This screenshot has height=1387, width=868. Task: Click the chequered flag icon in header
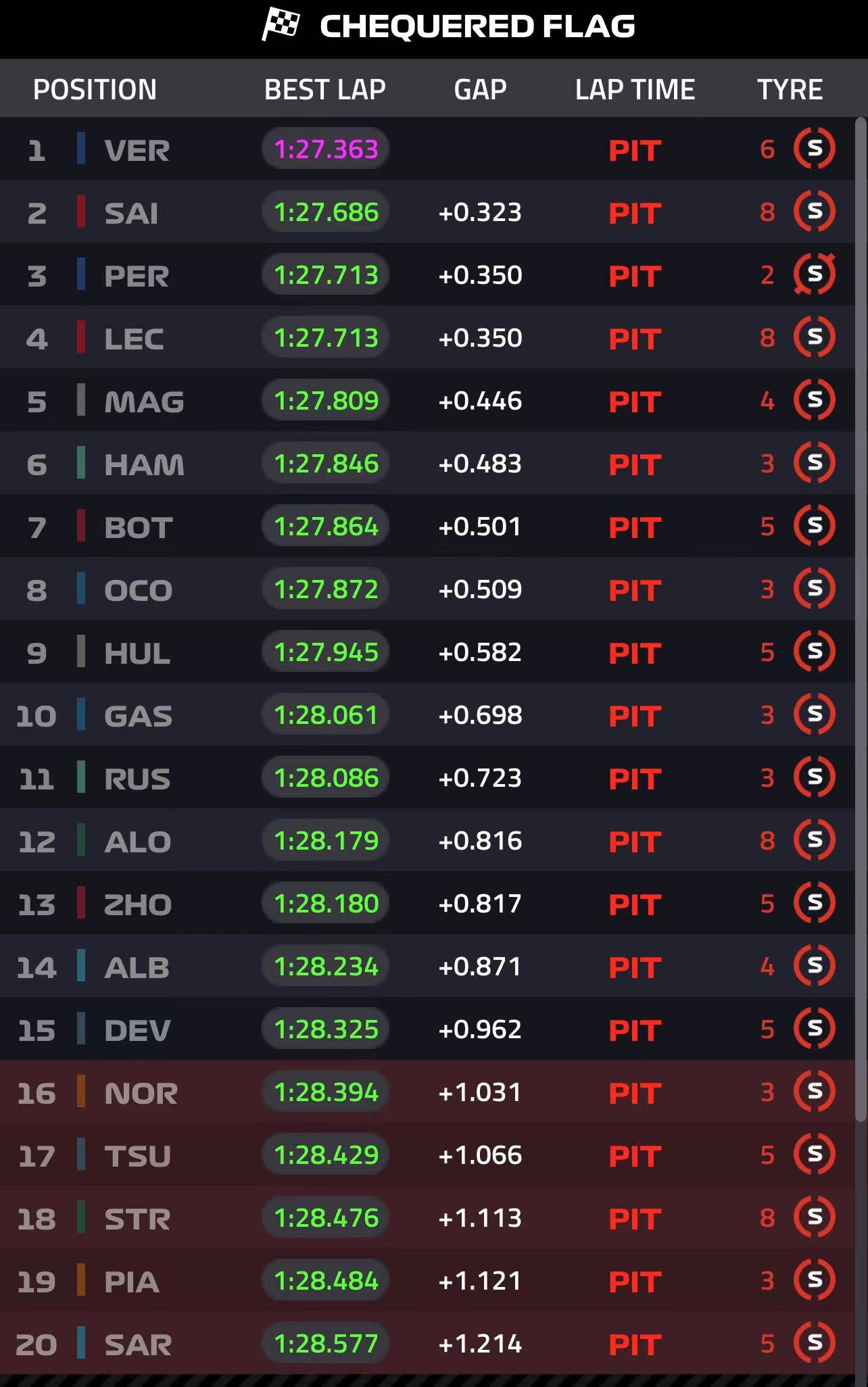click(x=281, y=24)
